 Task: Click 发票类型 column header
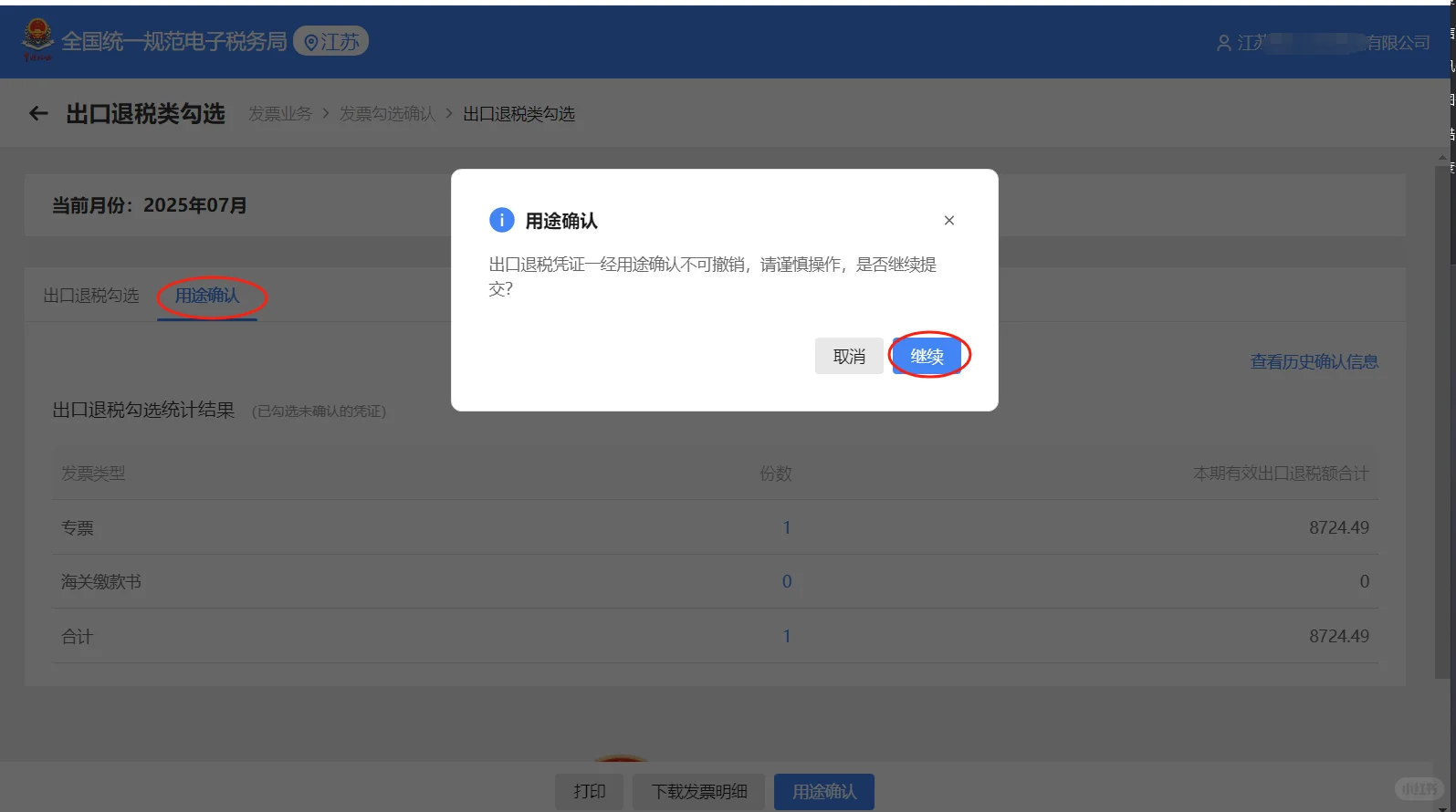click(x=93, y=473)
